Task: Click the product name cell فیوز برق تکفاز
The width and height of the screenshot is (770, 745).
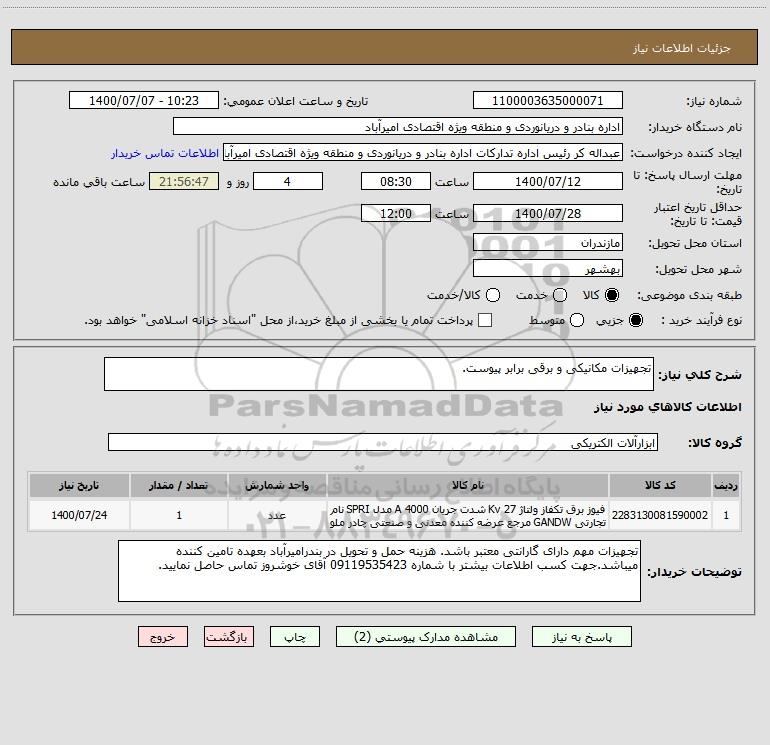Action: tap(468, 515)
